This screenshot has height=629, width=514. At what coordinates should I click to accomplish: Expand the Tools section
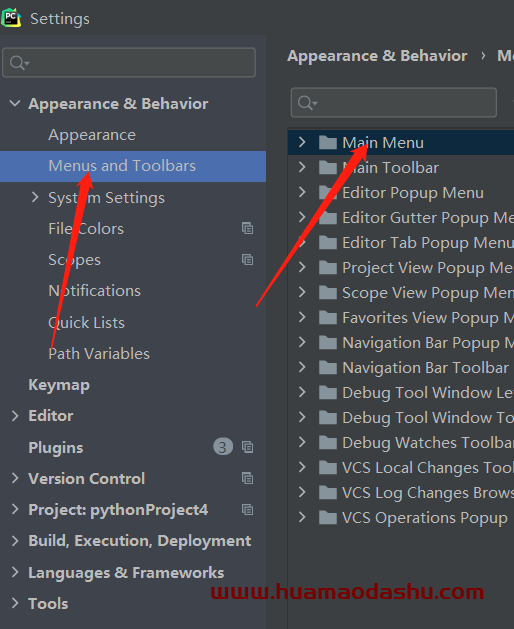point(15,603)
